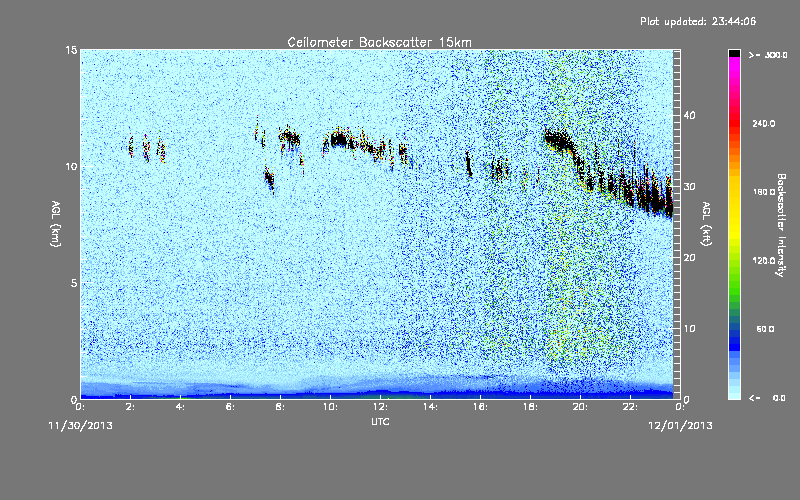Click the cloud band near 10 UTC at 11 km

point(339,139)
